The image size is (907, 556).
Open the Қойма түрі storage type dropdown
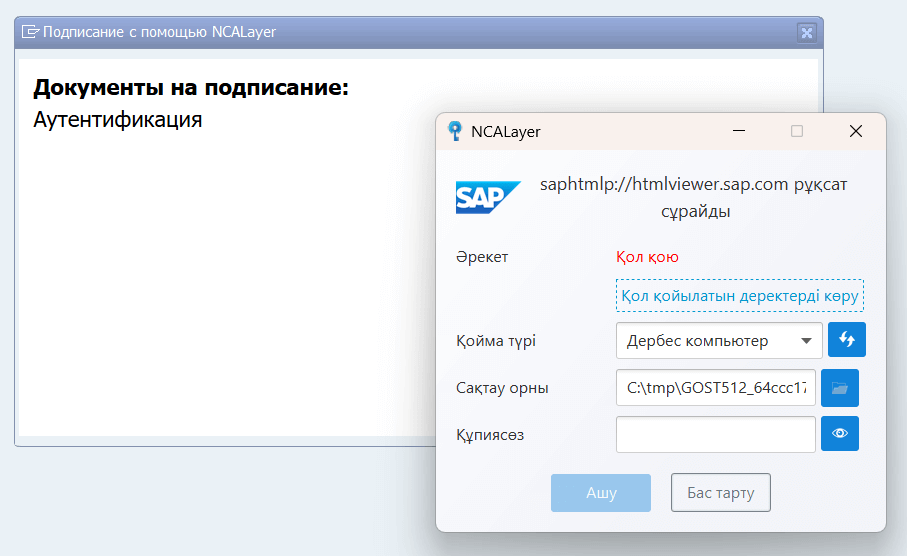[718, 340]
